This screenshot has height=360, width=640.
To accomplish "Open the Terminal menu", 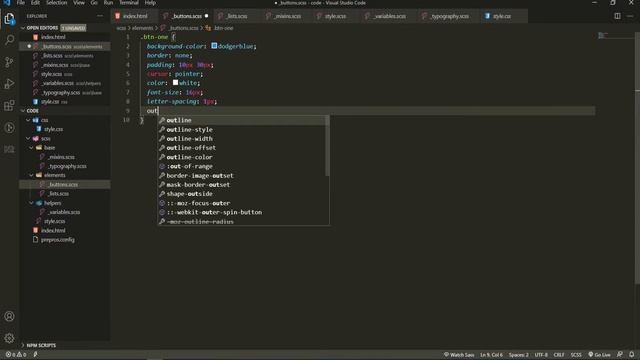I will pos(129,3).
